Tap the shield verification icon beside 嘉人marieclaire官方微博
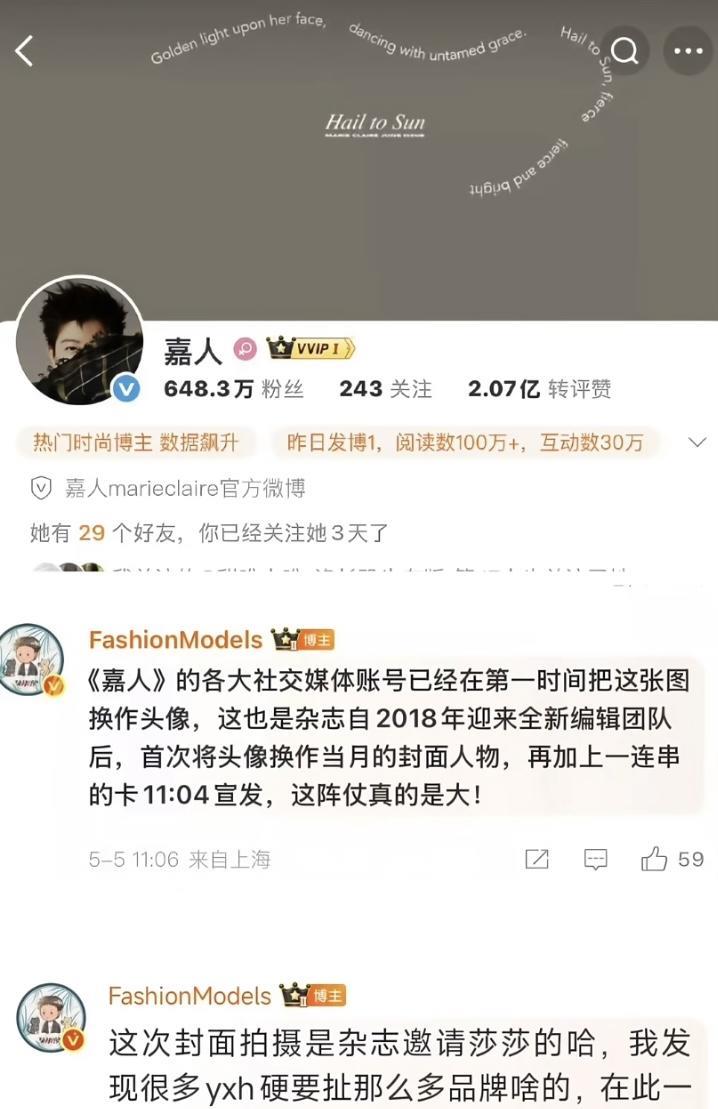This screenshot has width=718, height=1109. (41, 488)
